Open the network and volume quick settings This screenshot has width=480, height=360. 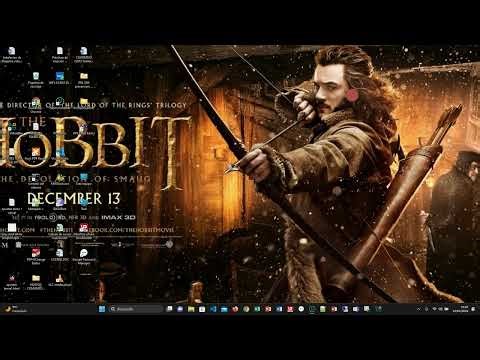[x=441, y=309]
